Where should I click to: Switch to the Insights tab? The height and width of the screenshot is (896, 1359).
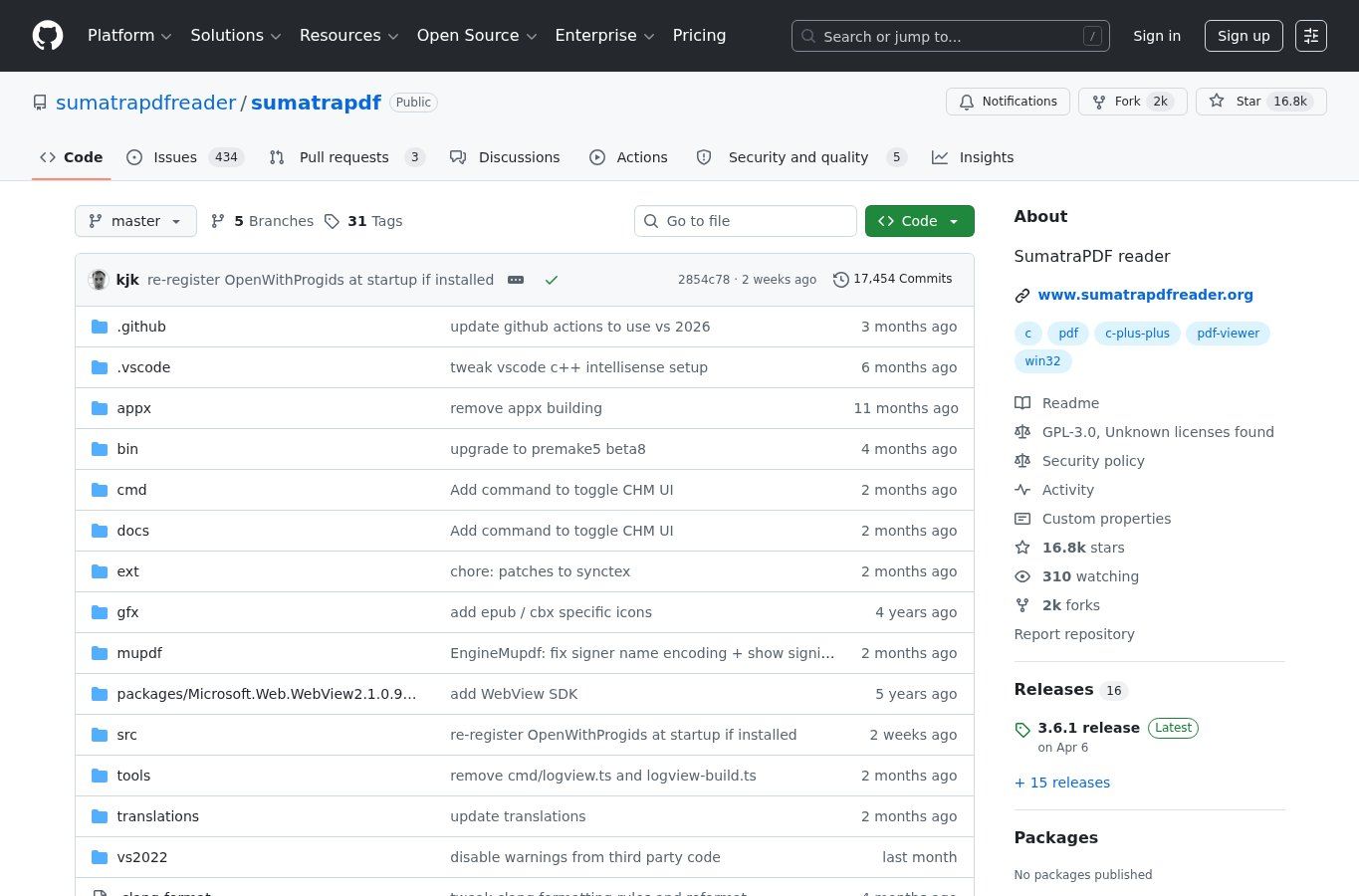click(x=973, y=157)
